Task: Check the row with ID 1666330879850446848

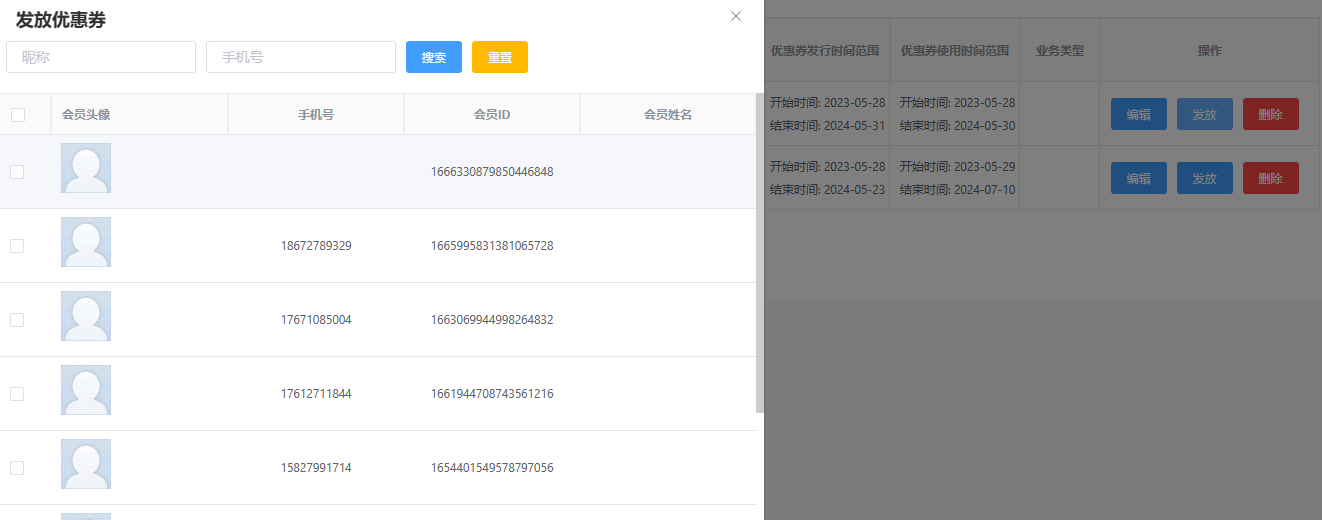Action: click(17, 172)
